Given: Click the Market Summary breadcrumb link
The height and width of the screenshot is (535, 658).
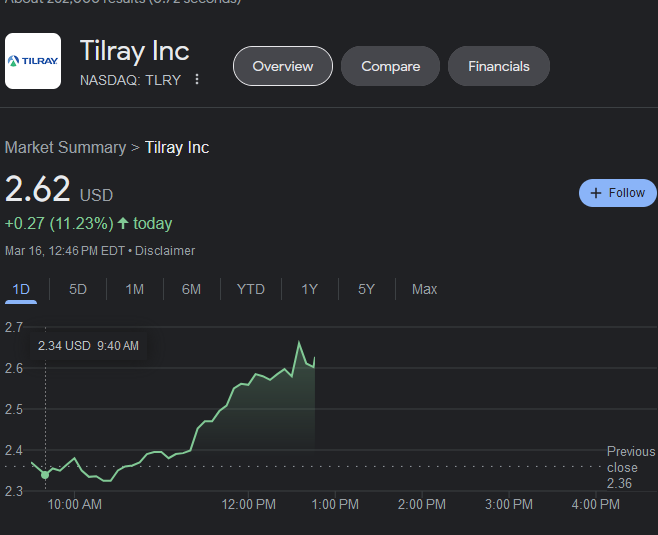Looking at the screenshot, I should 65,148.
